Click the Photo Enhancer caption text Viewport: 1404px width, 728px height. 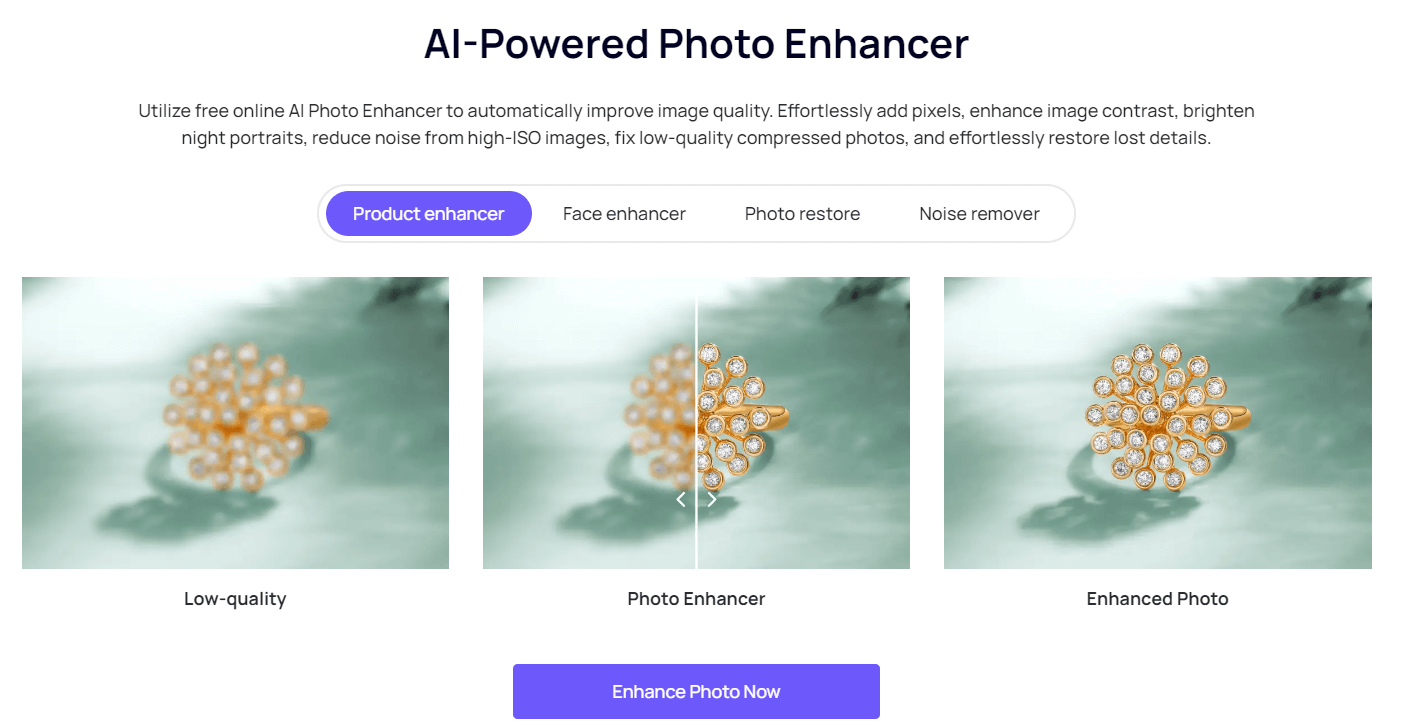click(696, 599)
